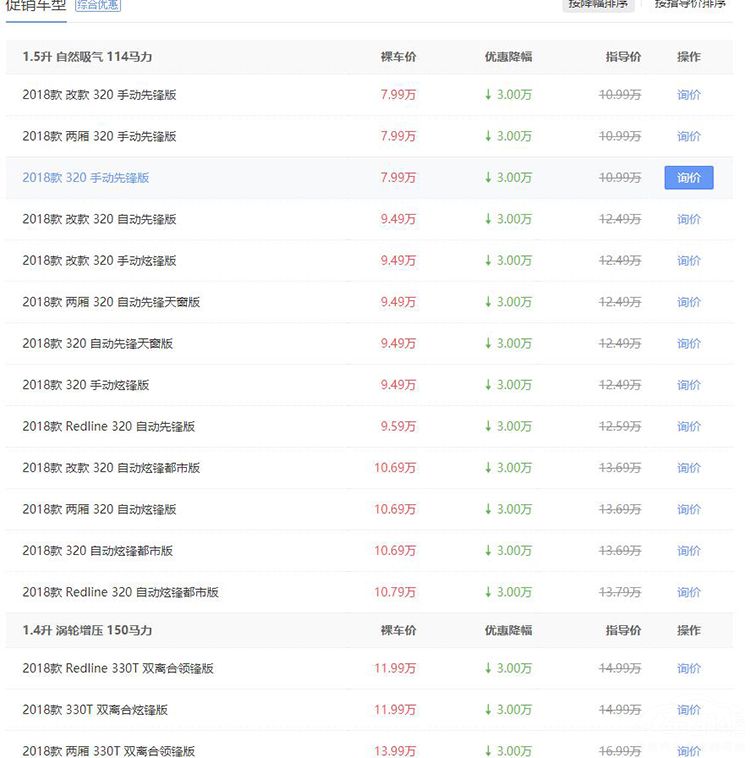Viewport: 750px width, 758px height.
Task: Select model name 2018款 两厢 320 手动先锋版
Action: point(99,136)
